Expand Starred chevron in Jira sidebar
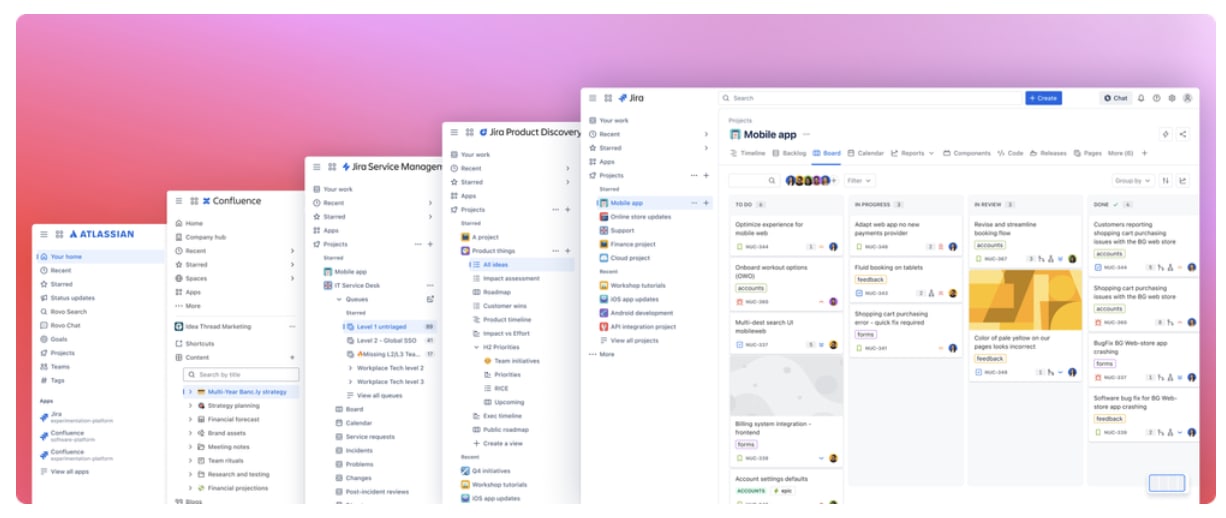 (706, 148)
